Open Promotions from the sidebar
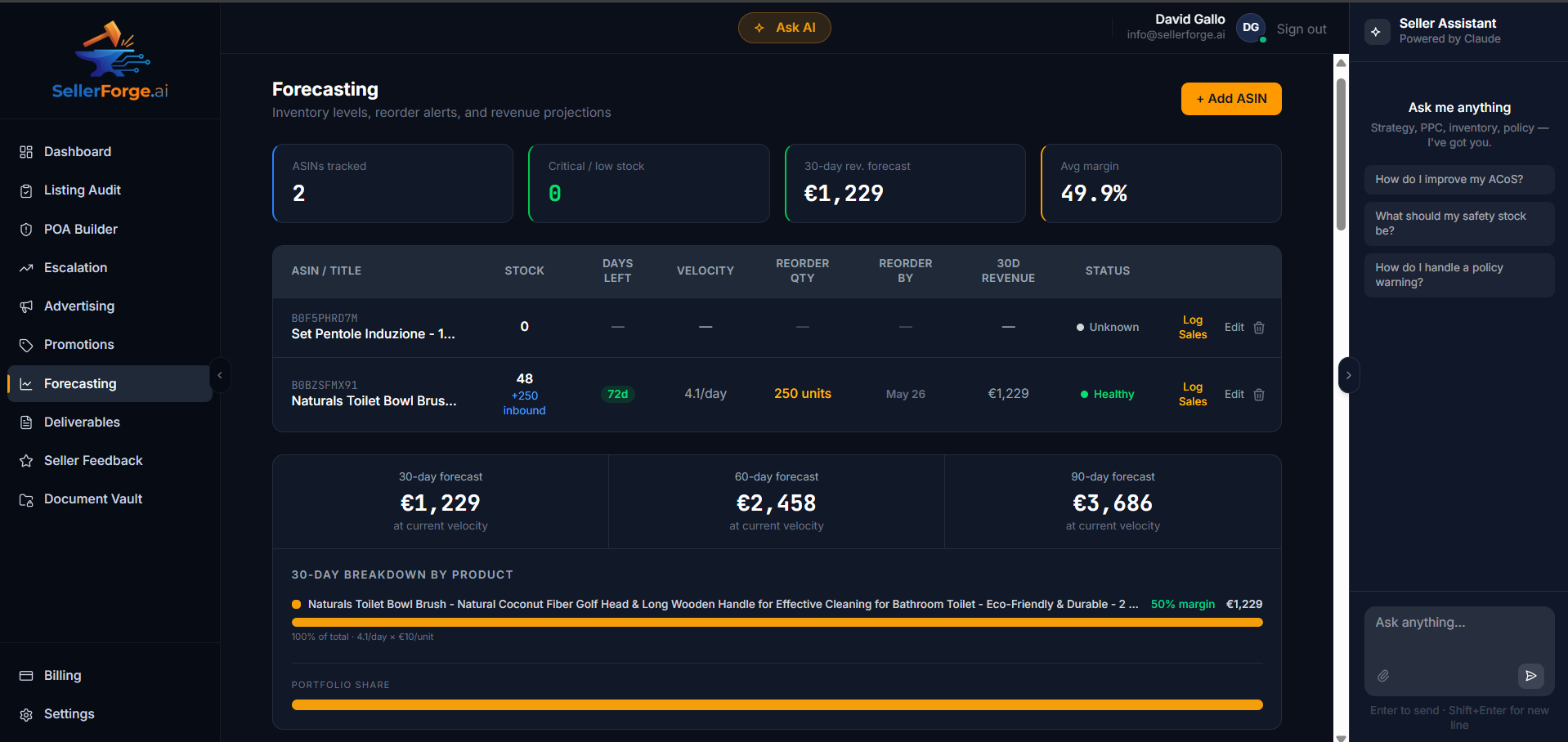 78,344
